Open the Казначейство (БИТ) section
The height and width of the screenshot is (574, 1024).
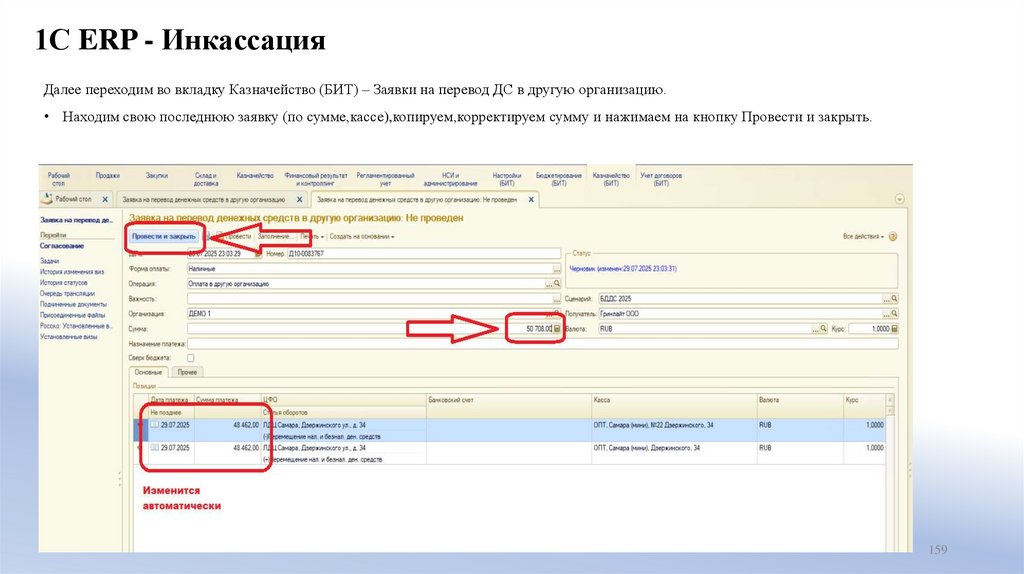tap(611, 180)
